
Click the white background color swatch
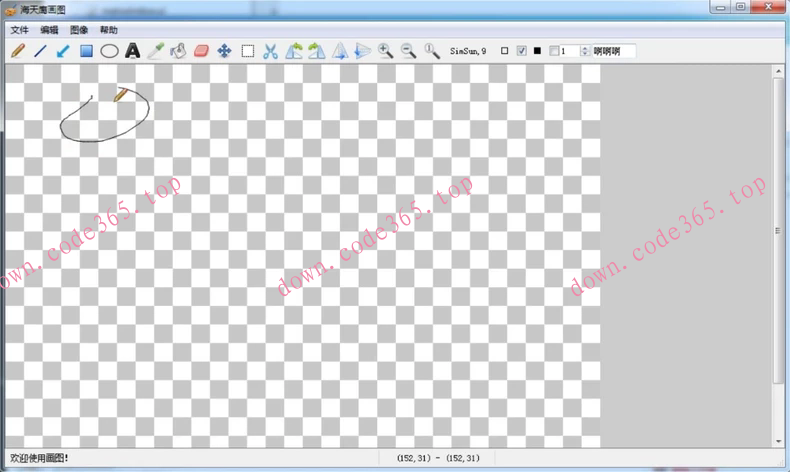[504, 51]
